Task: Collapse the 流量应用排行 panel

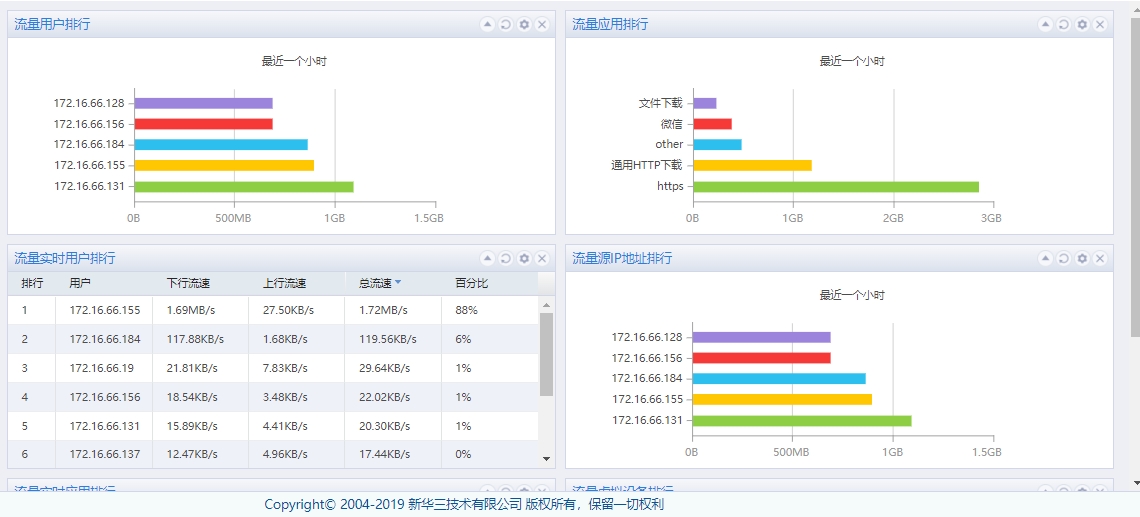Action: [x=1045, y=24]
